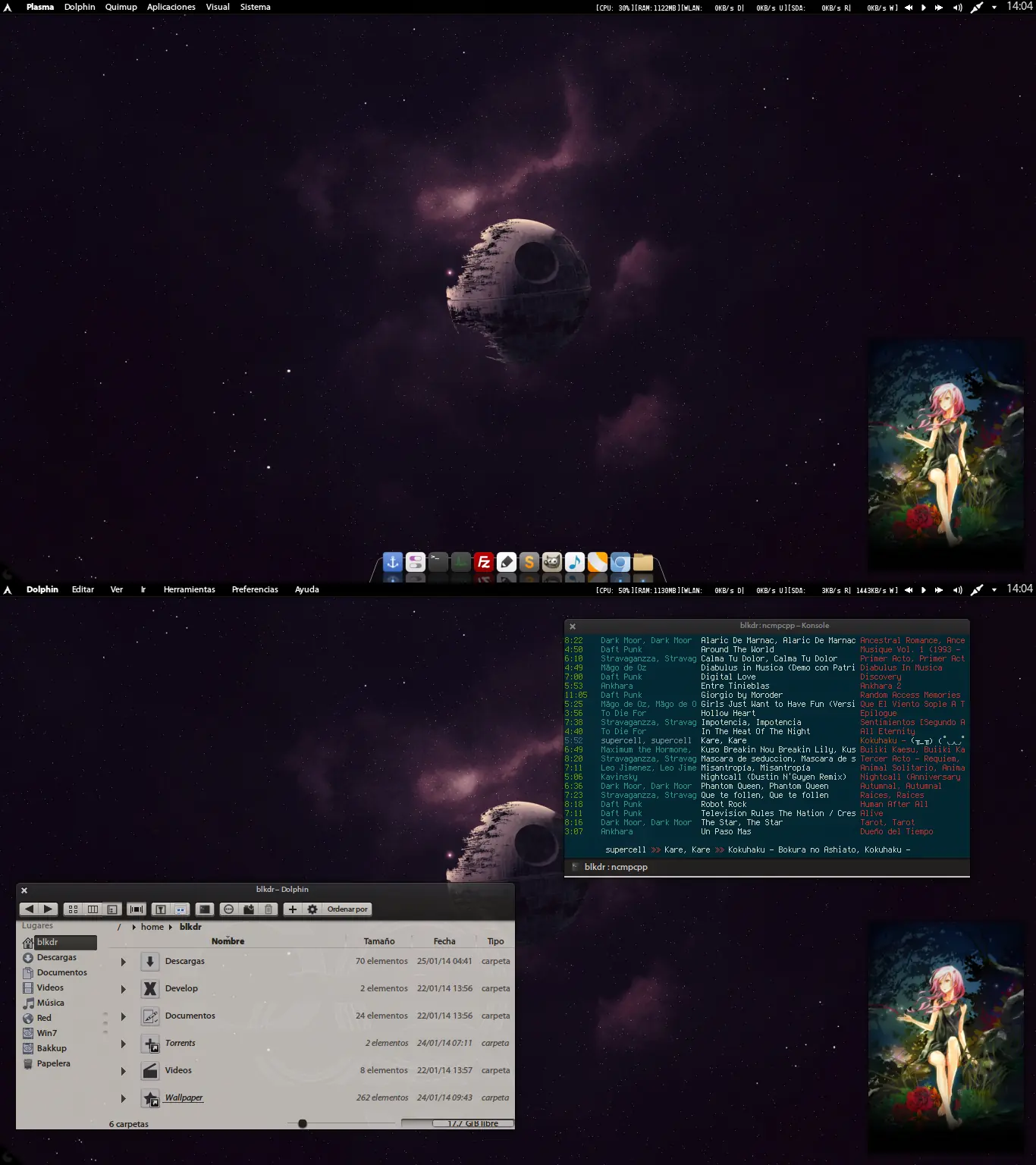Click the Wallpaper folder star icon
Image resolution: width=1036 pixels, height=1165 pixels.
150,1097
